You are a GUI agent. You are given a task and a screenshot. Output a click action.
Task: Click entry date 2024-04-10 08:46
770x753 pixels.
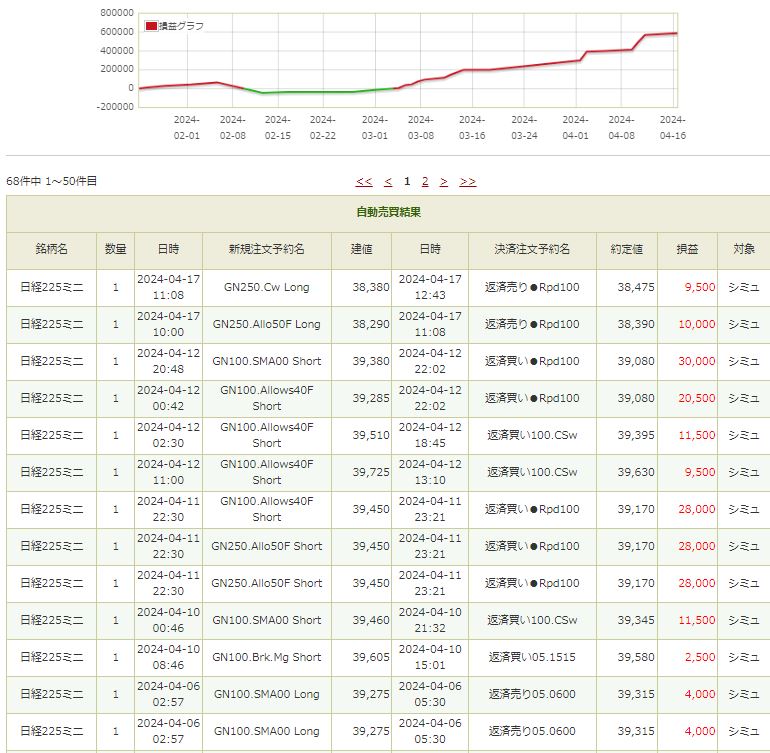168,657
